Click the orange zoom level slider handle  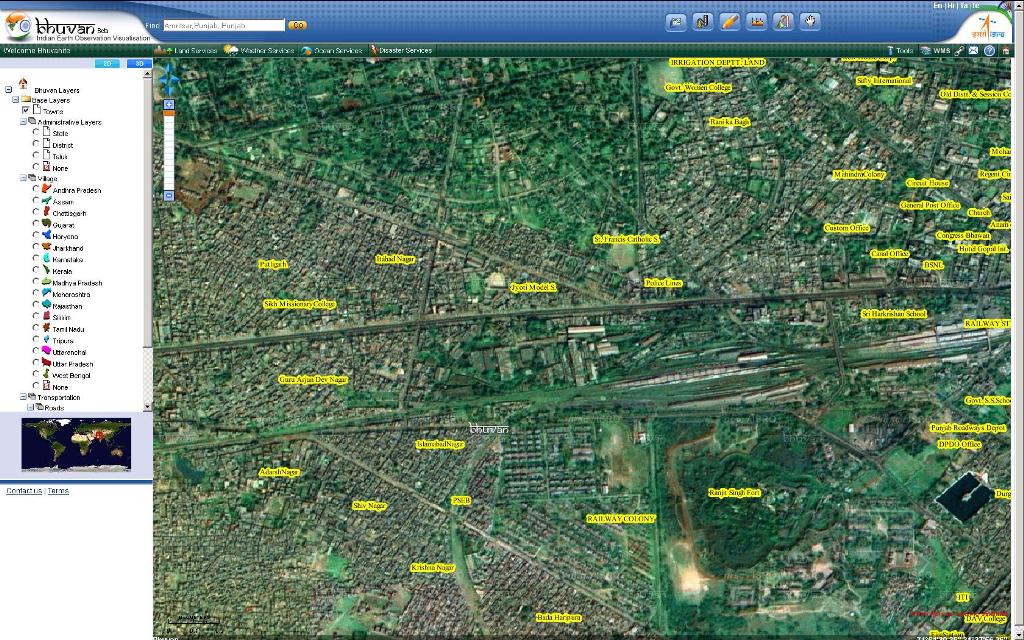point(168,114)
